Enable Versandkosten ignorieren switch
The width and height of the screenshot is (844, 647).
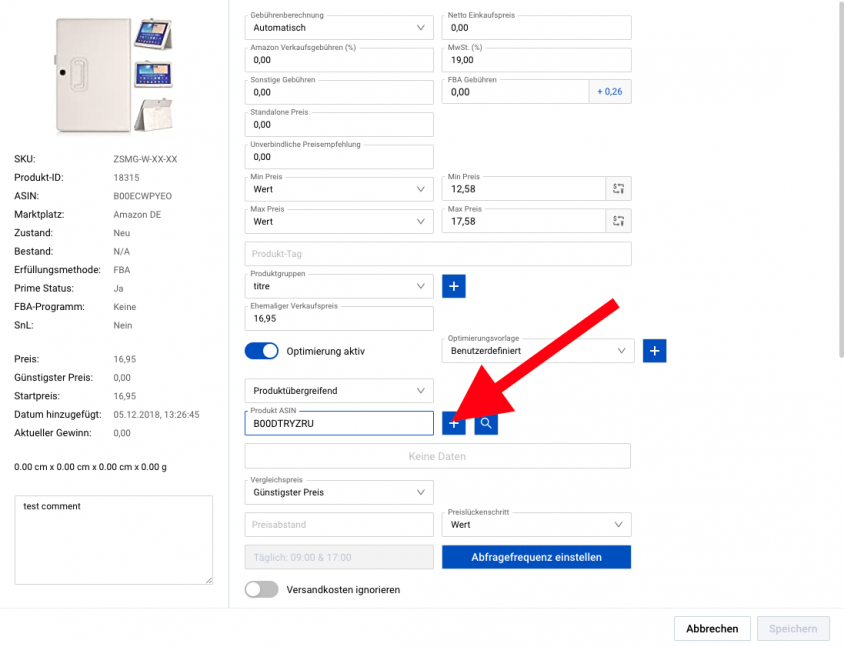[262, 590]
